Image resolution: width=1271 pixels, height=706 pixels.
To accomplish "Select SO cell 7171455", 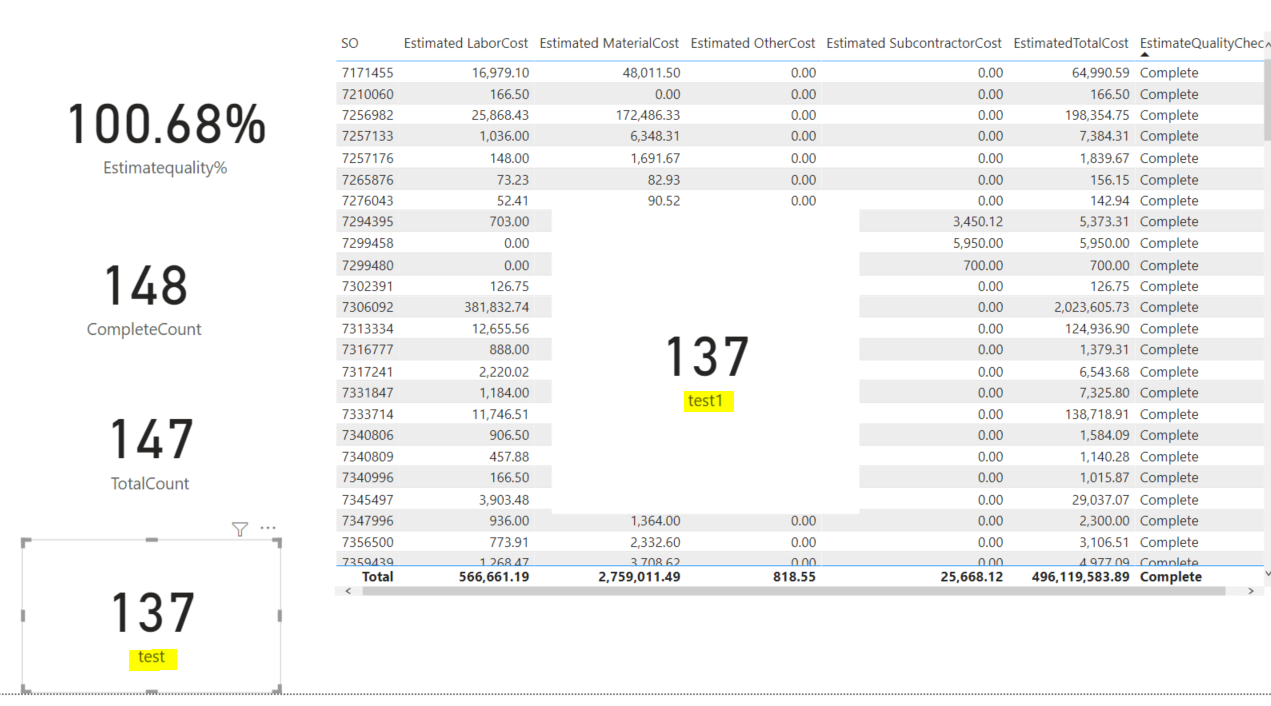I will point(367,72).
